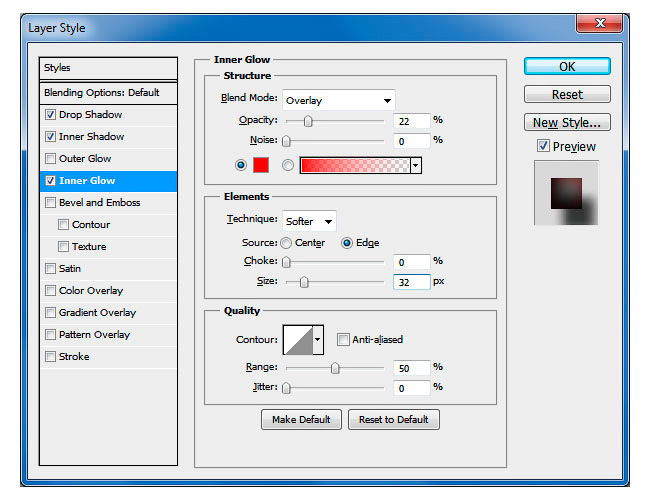Click the Noise slider handle
Screen dimensions: 650x499
286,141
